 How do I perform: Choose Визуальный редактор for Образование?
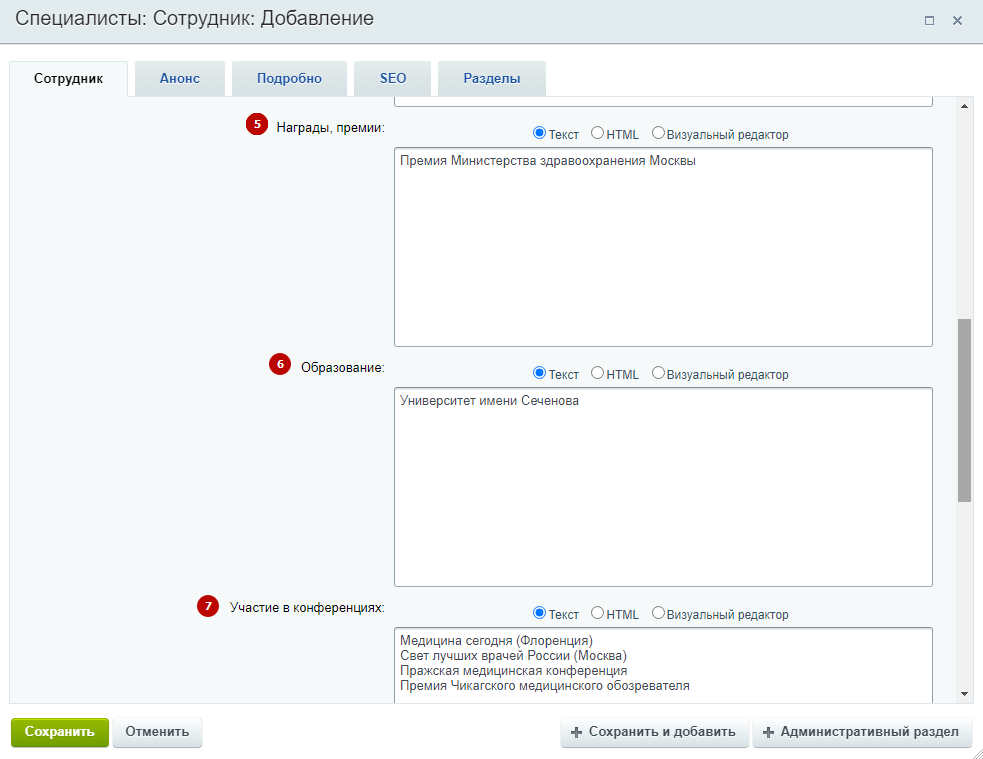658,373
